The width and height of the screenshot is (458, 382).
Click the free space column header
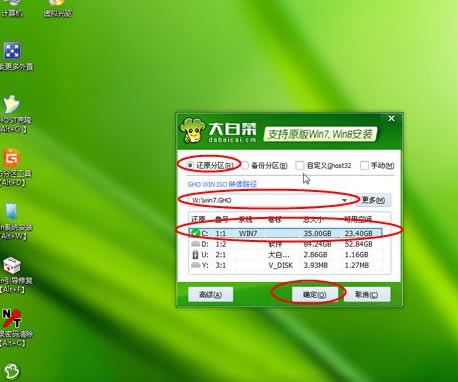[x=358, y=220]
